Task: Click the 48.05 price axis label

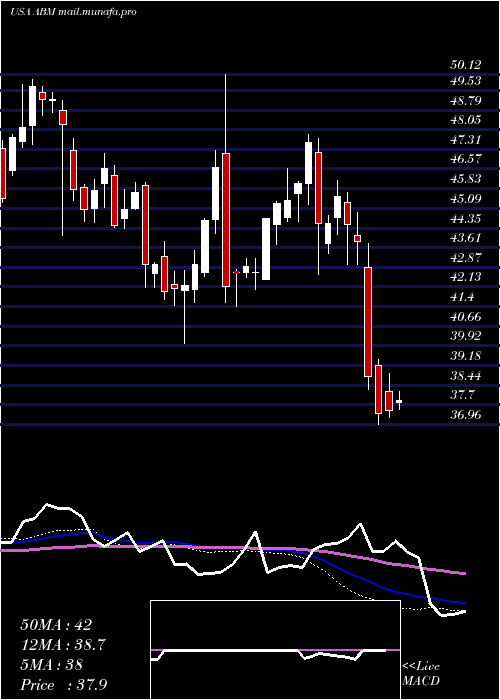Action: 466,120
